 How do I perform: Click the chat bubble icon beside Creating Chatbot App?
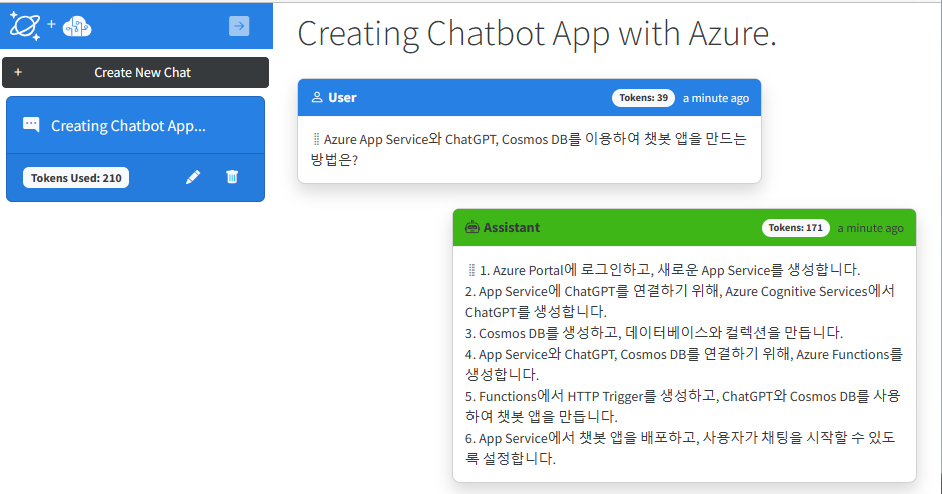point(31,125)
